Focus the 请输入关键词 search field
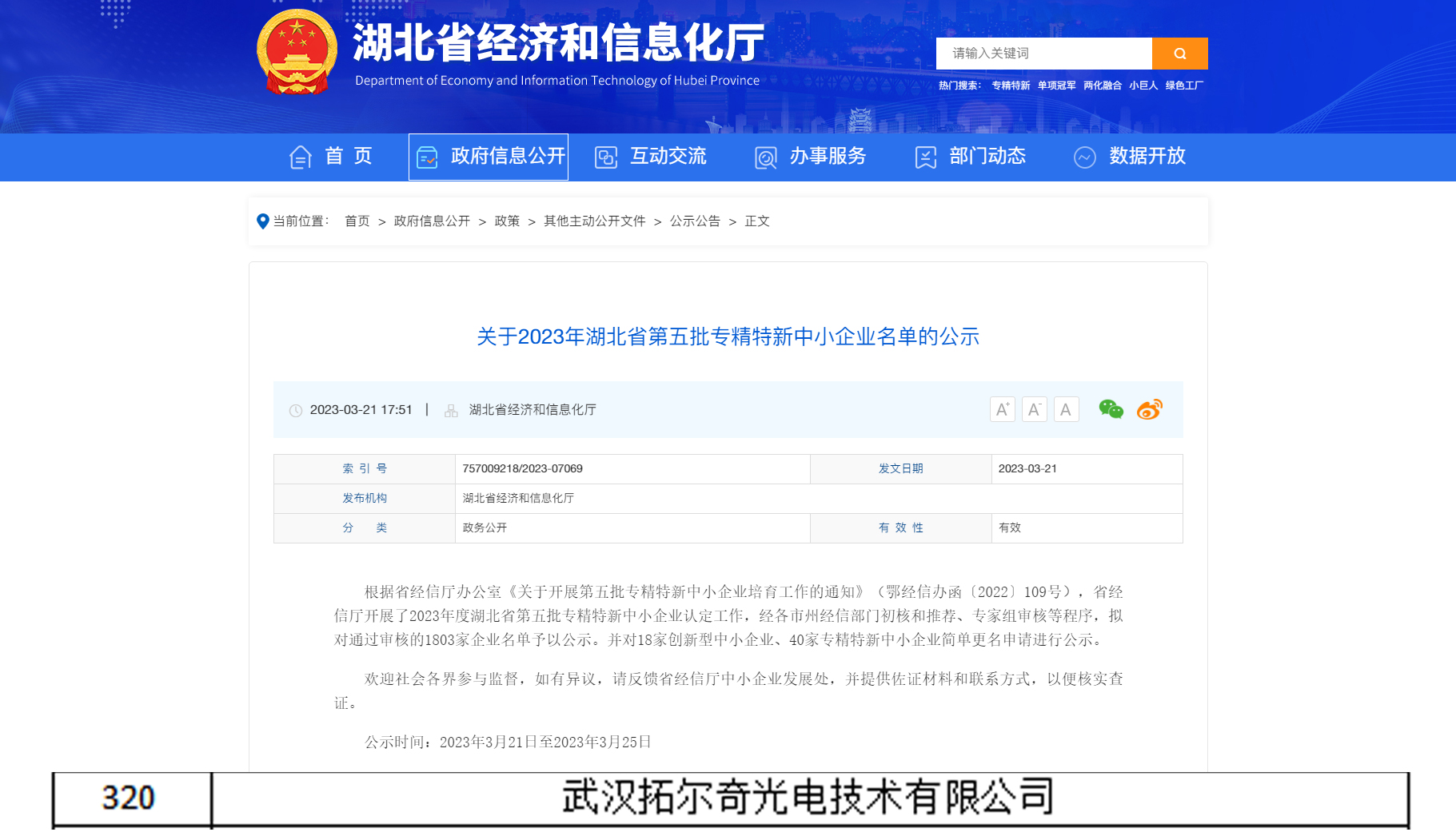Screen dimensions: 1456x836 1044,54
